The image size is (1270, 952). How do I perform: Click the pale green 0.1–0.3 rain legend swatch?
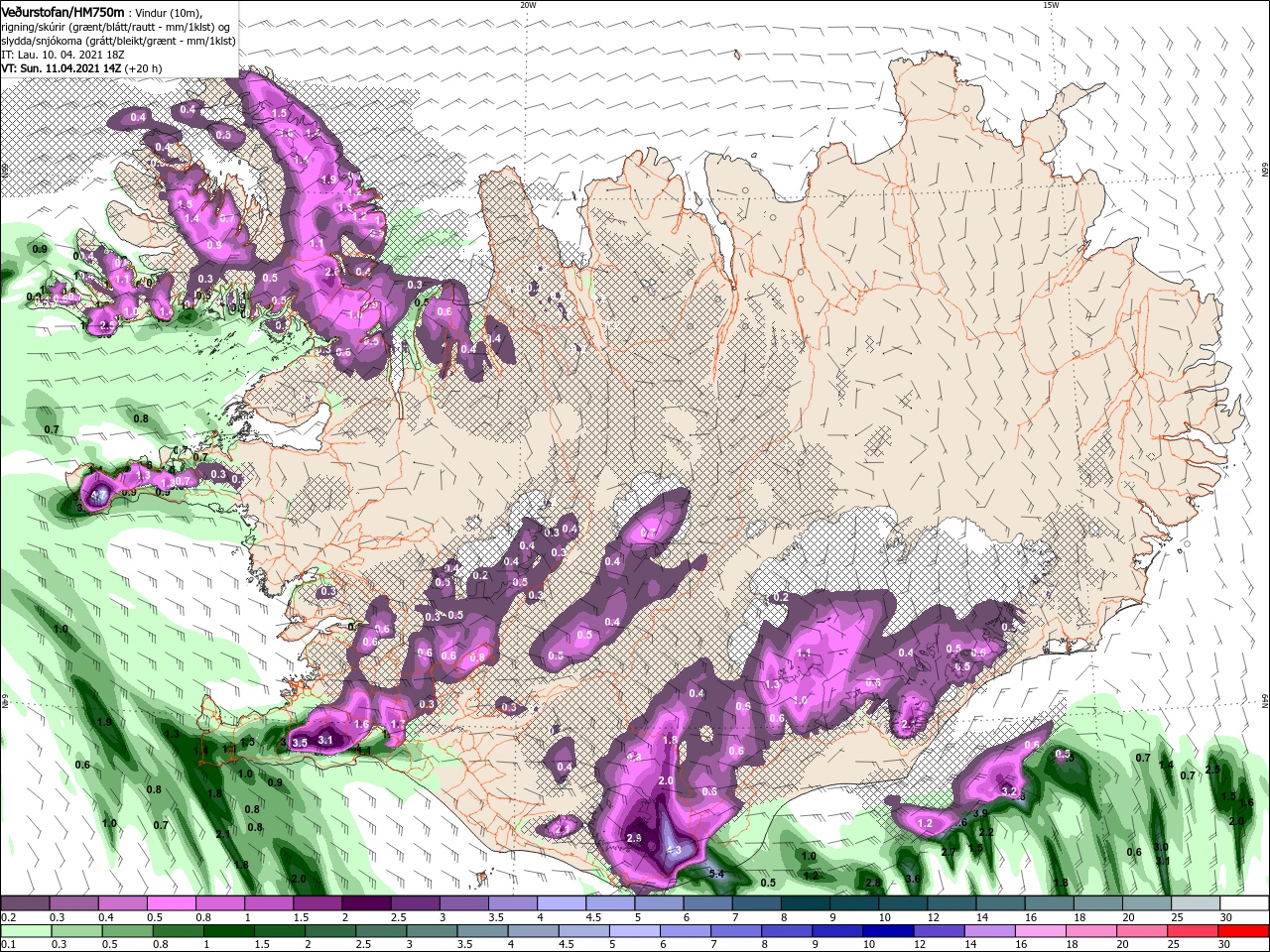tap(25, 931)
